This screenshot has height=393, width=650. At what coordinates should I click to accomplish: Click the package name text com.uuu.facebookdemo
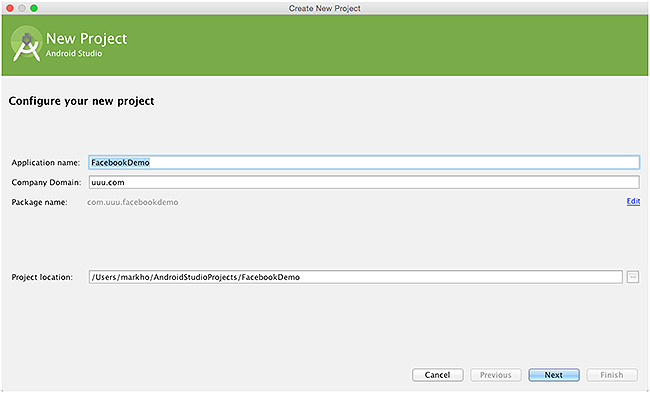click(133, 202)
